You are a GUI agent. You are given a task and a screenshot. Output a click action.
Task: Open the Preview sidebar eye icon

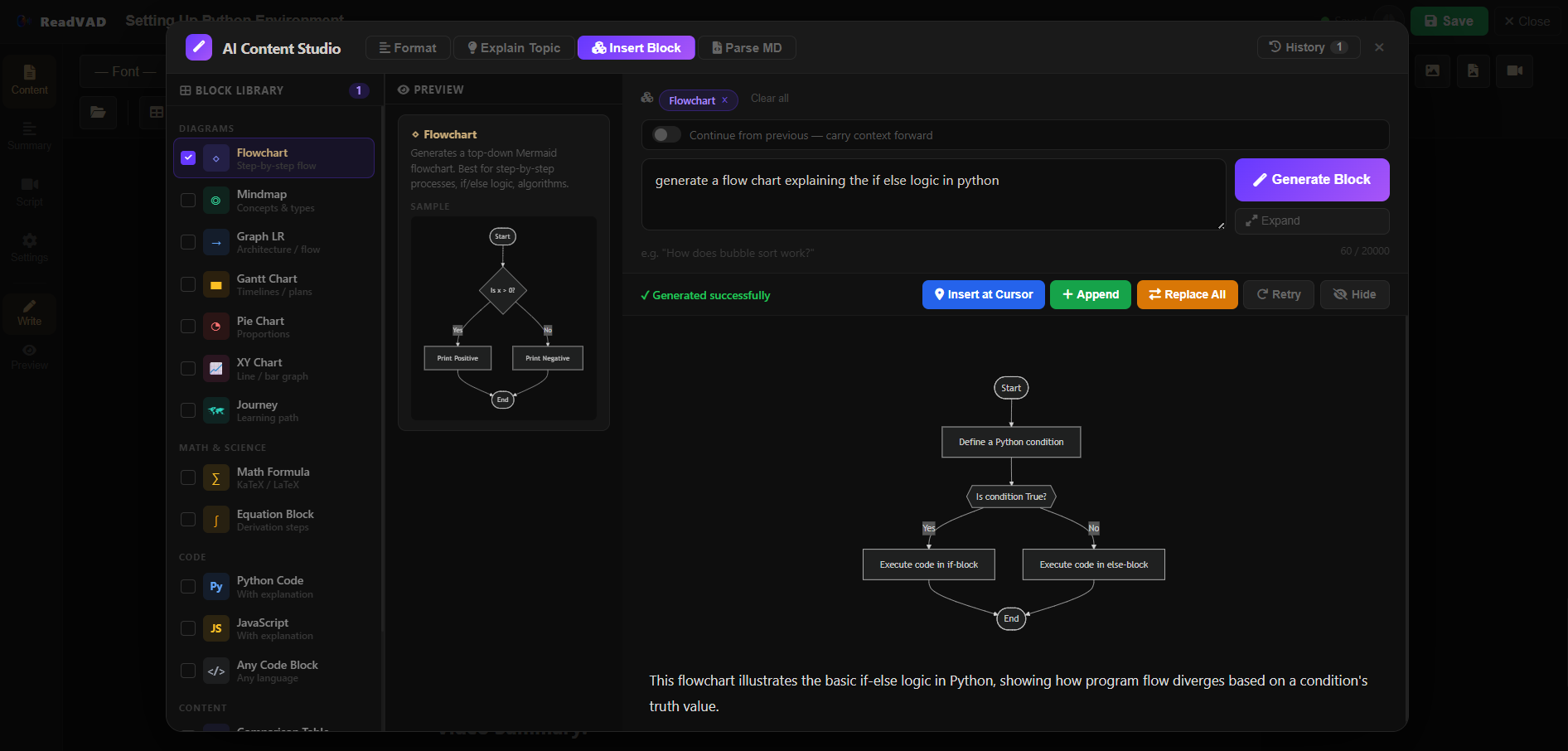[x=29, y=350]
